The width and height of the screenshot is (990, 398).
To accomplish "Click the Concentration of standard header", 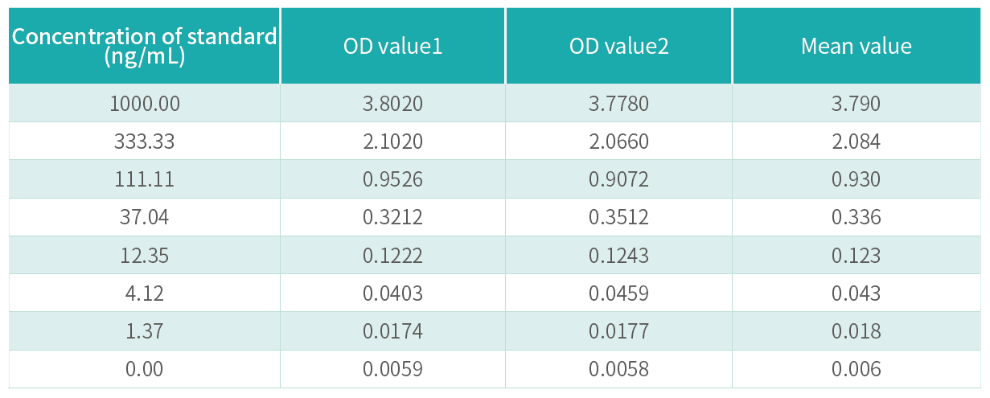I will click(x=145, y=46).
